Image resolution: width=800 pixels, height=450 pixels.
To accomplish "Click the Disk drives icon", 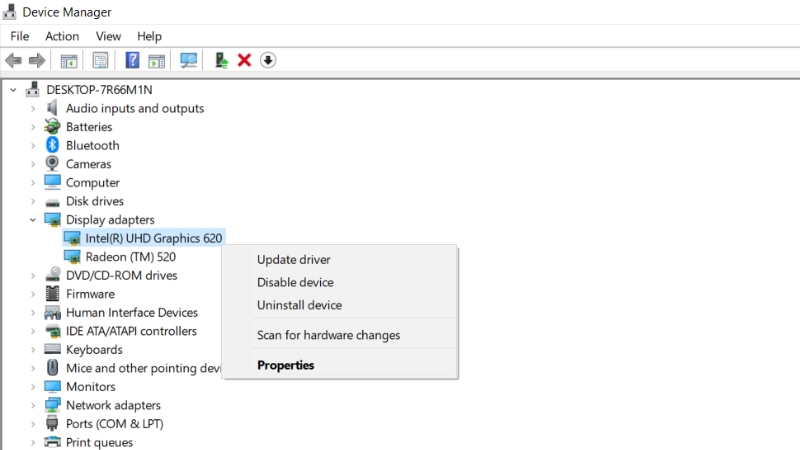I will click(x=53, y=202).
